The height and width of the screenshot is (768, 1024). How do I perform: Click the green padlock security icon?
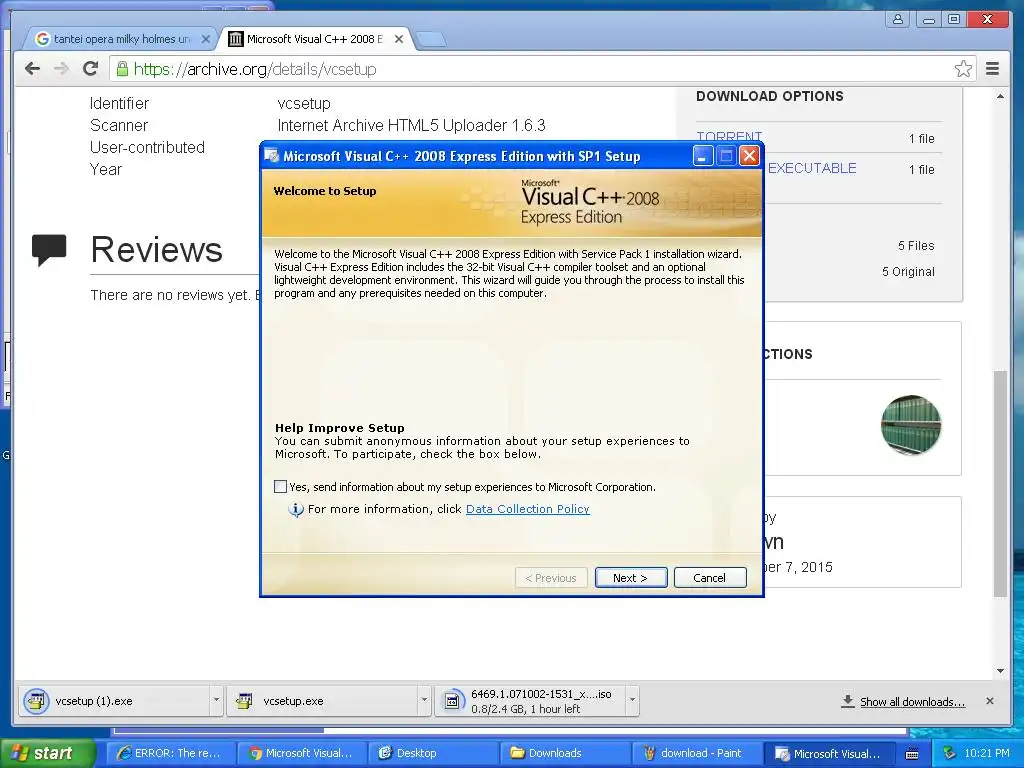(122, 69)
